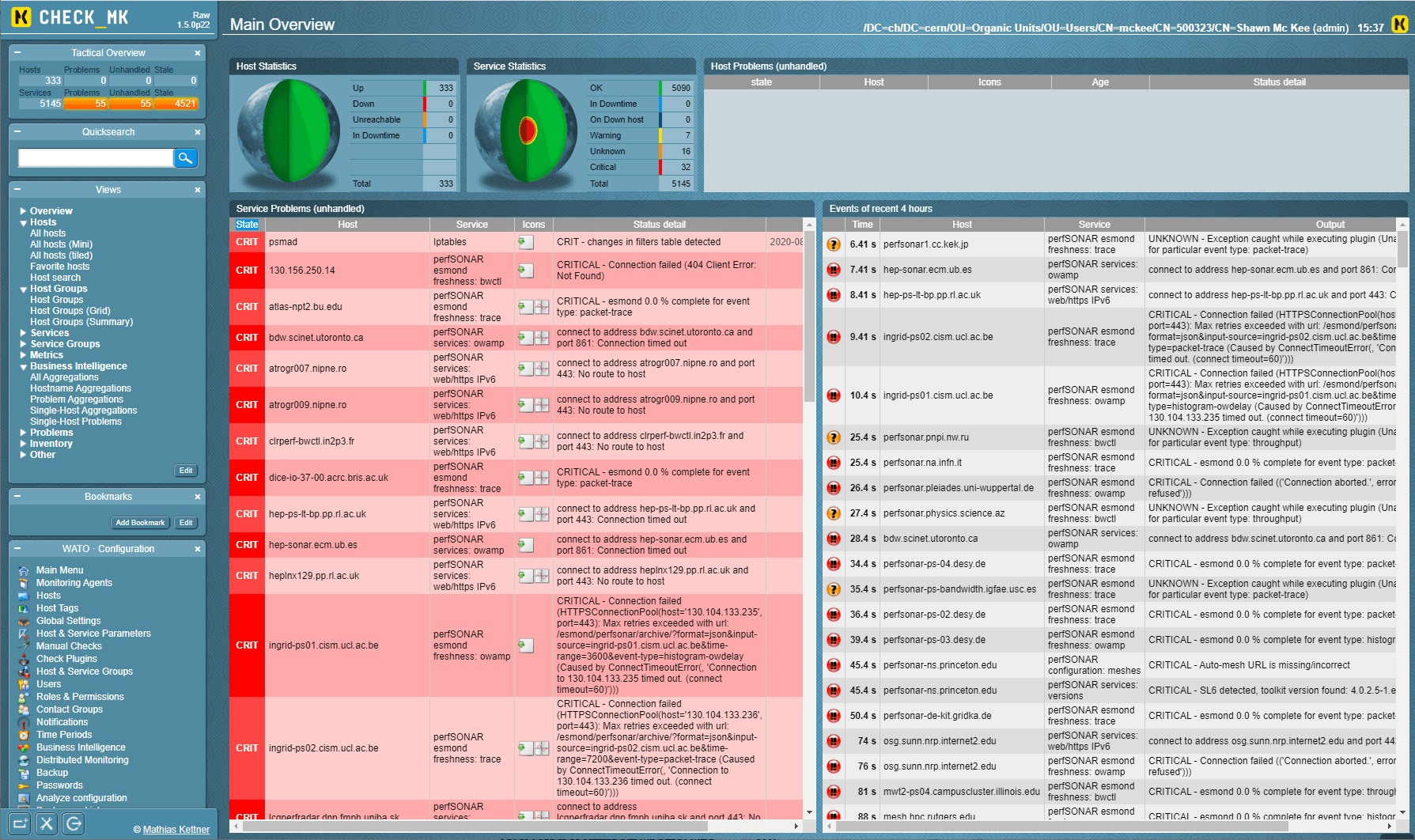Close the Views snapin
This screenshot has height=840, width=1415.
pyautogui.click(x=198, y=190)
